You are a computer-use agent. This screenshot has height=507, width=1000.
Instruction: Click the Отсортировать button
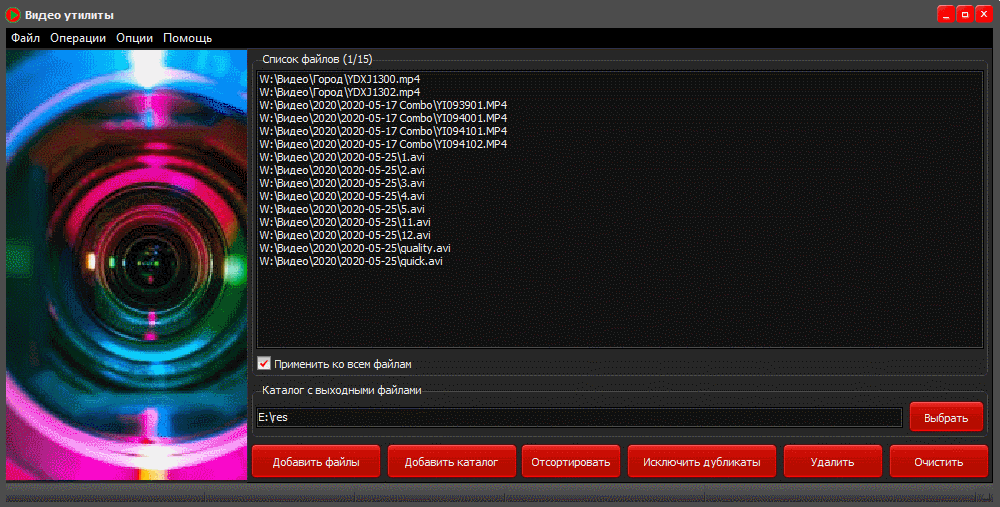pyautogui.click(x=570, y=462)
